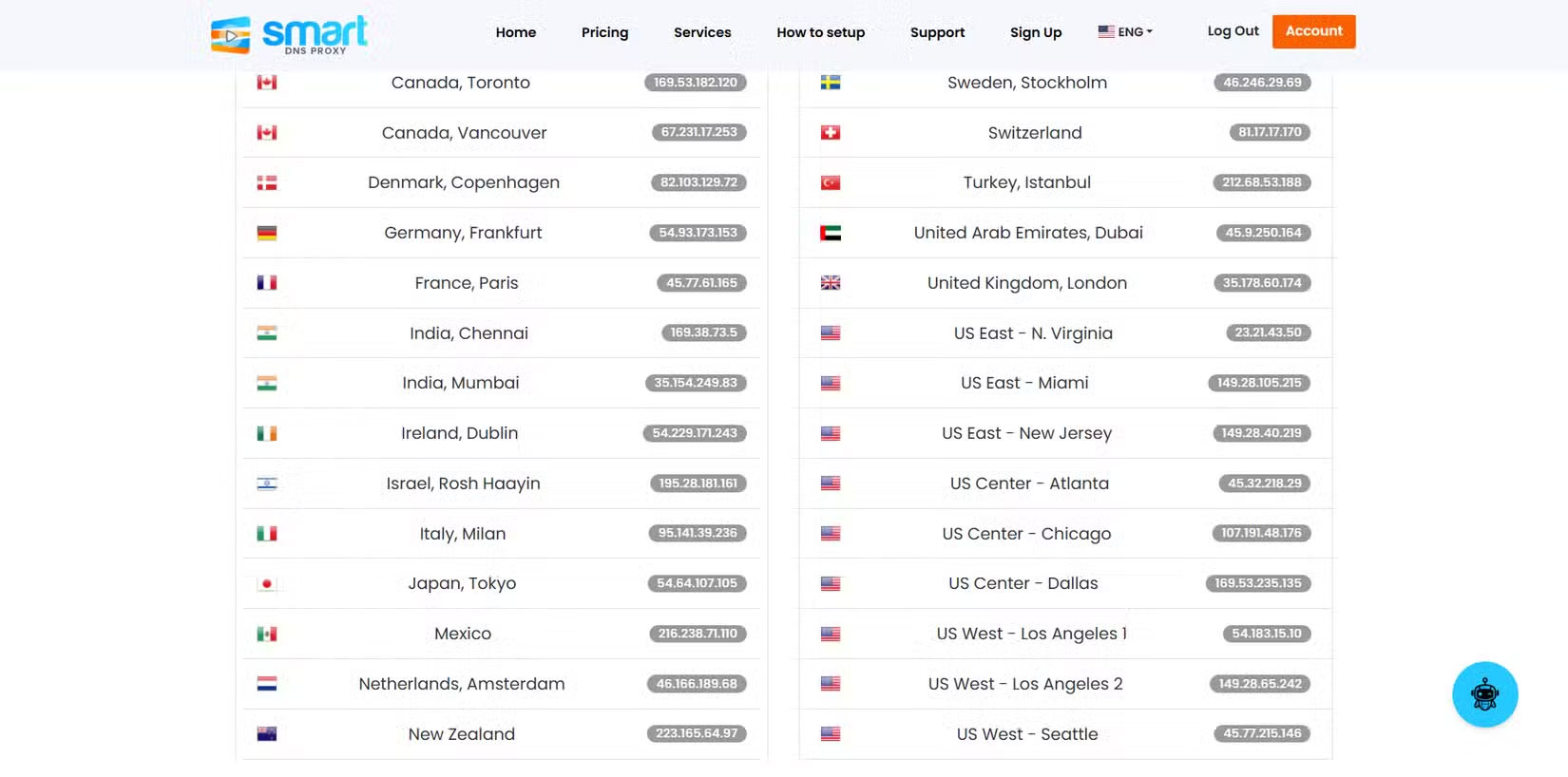Click the Smart DNS Proxy logo
1568x777 pixels.
(x=289, y=34)
